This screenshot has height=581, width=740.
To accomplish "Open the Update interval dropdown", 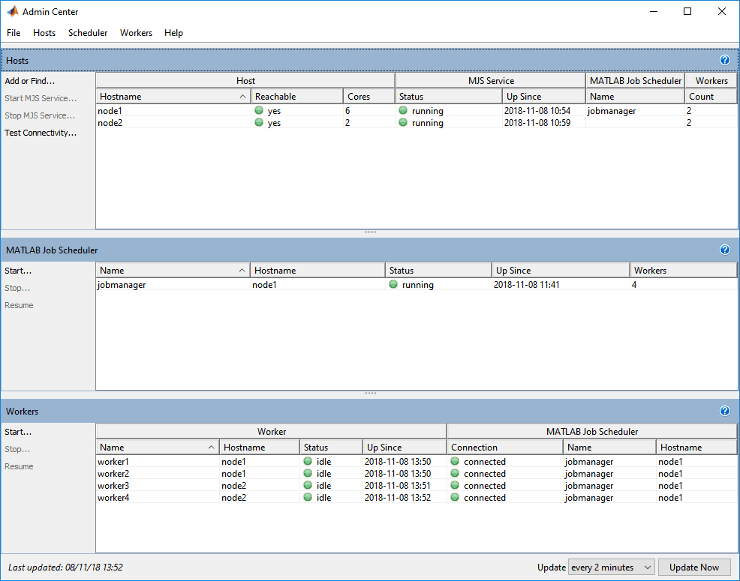I will pyautogui.click(x=610, y=567).
